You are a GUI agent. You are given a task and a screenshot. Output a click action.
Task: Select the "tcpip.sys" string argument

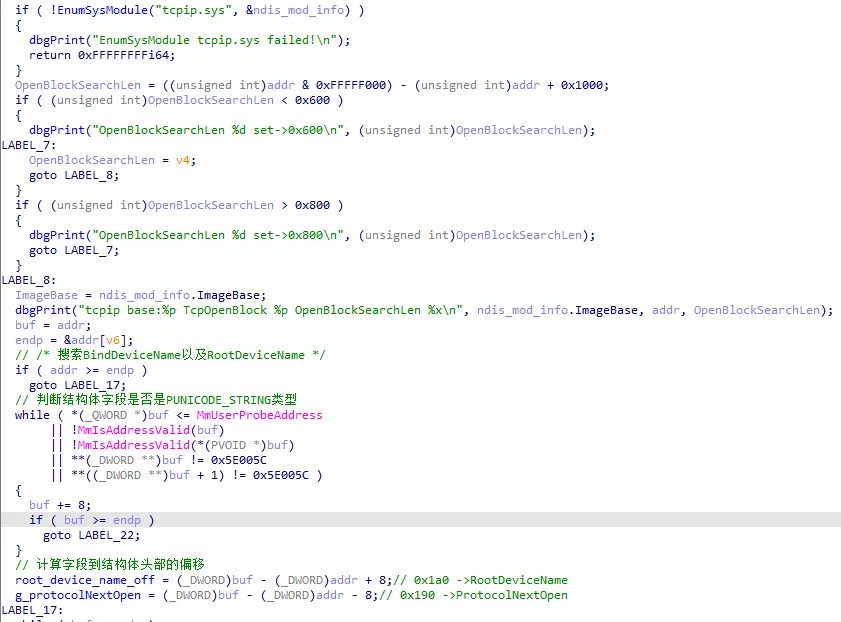(x=194, y=10)
